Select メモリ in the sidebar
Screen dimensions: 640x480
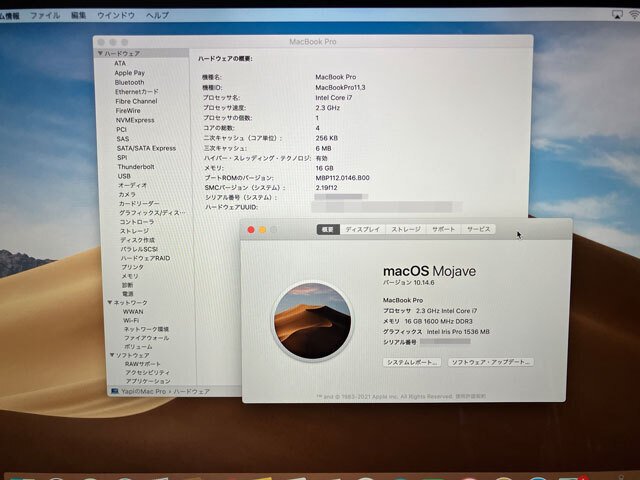tap(130, 276)
